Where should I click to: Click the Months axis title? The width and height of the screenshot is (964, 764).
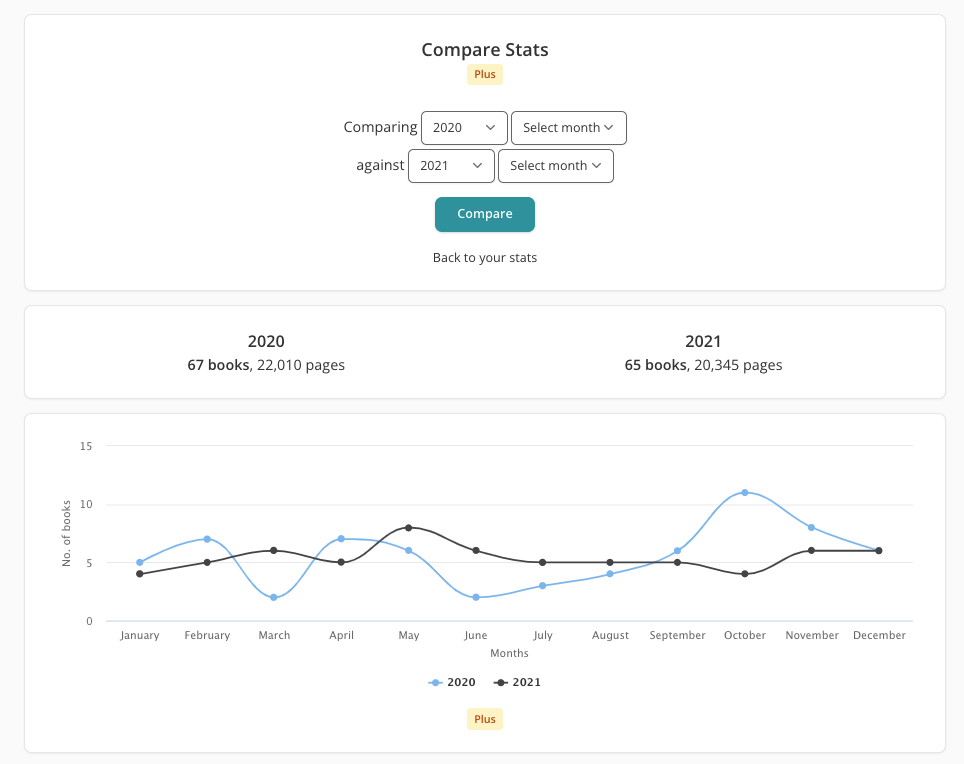point(509,653)
